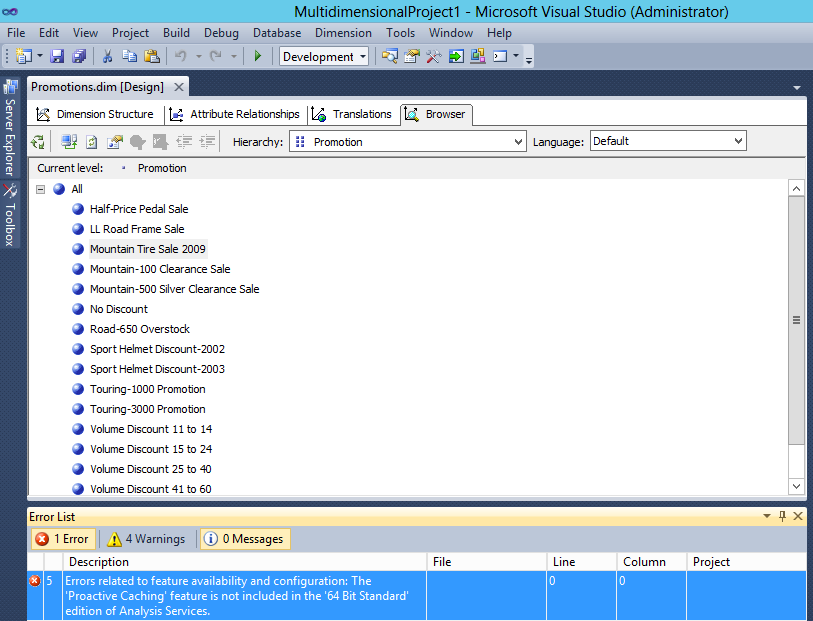Screen dimensions: 813x621
Task: Click the green arrow Start Page icon
Action: pos(456,56)
